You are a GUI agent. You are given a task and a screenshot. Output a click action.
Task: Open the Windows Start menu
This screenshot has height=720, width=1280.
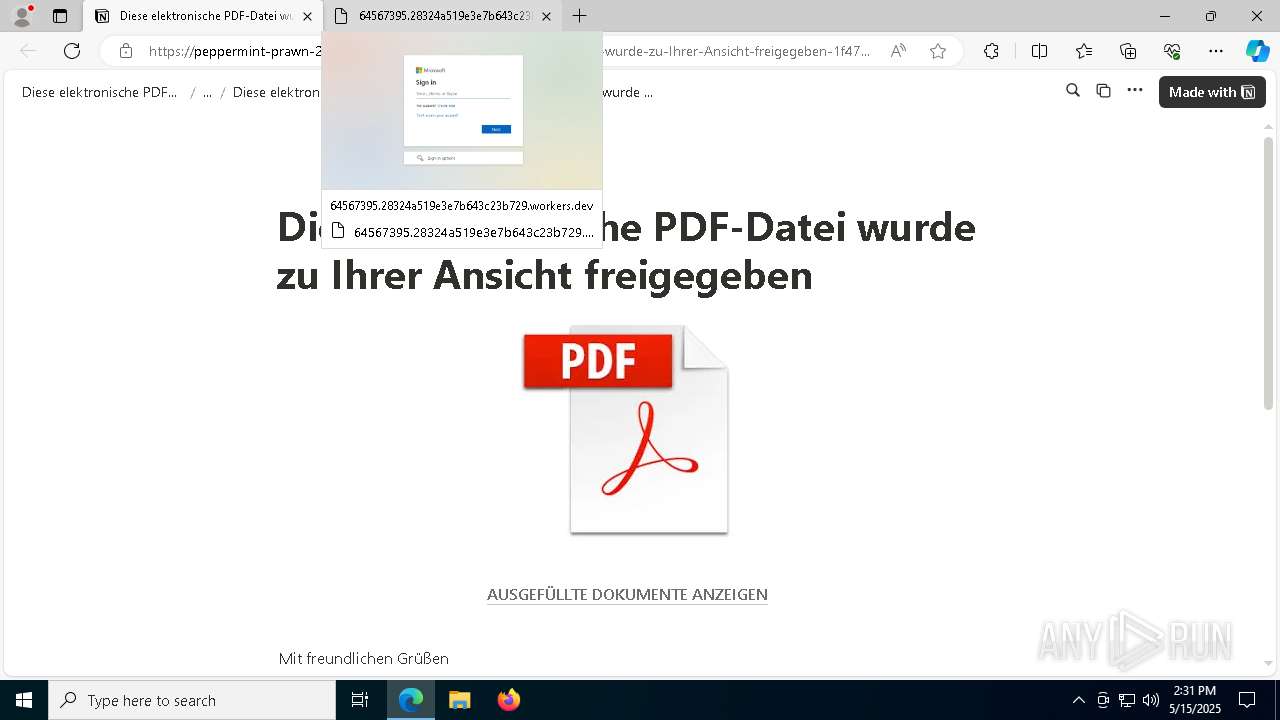[24, 700]
